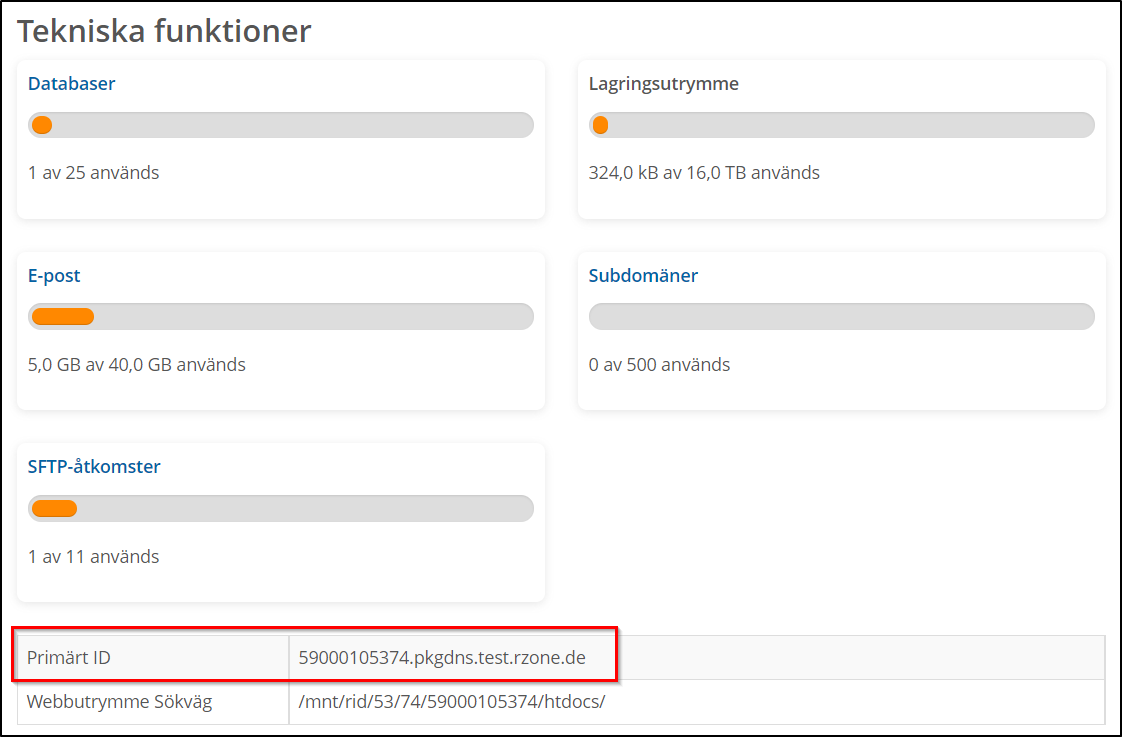Click the Databaser usage progress bar
This screenshot has width=1122, height=737.
coord(281,125)
